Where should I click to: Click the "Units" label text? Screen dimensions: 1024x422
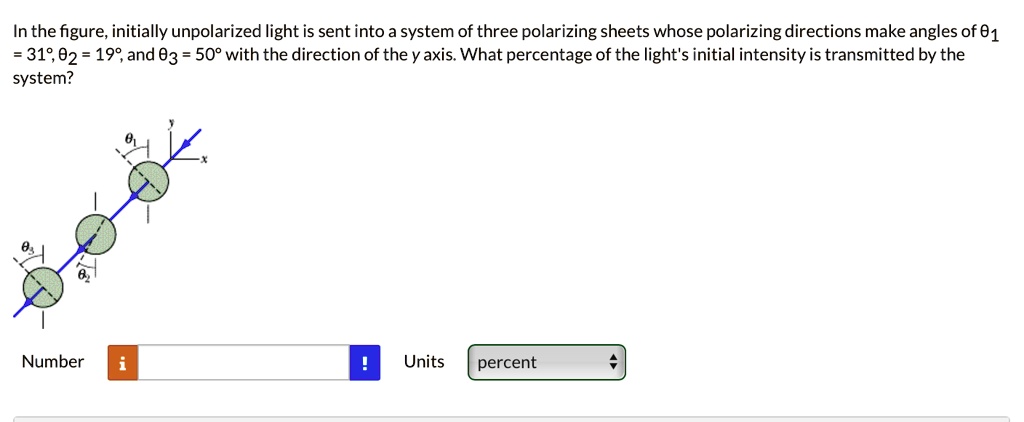point(424,362)
